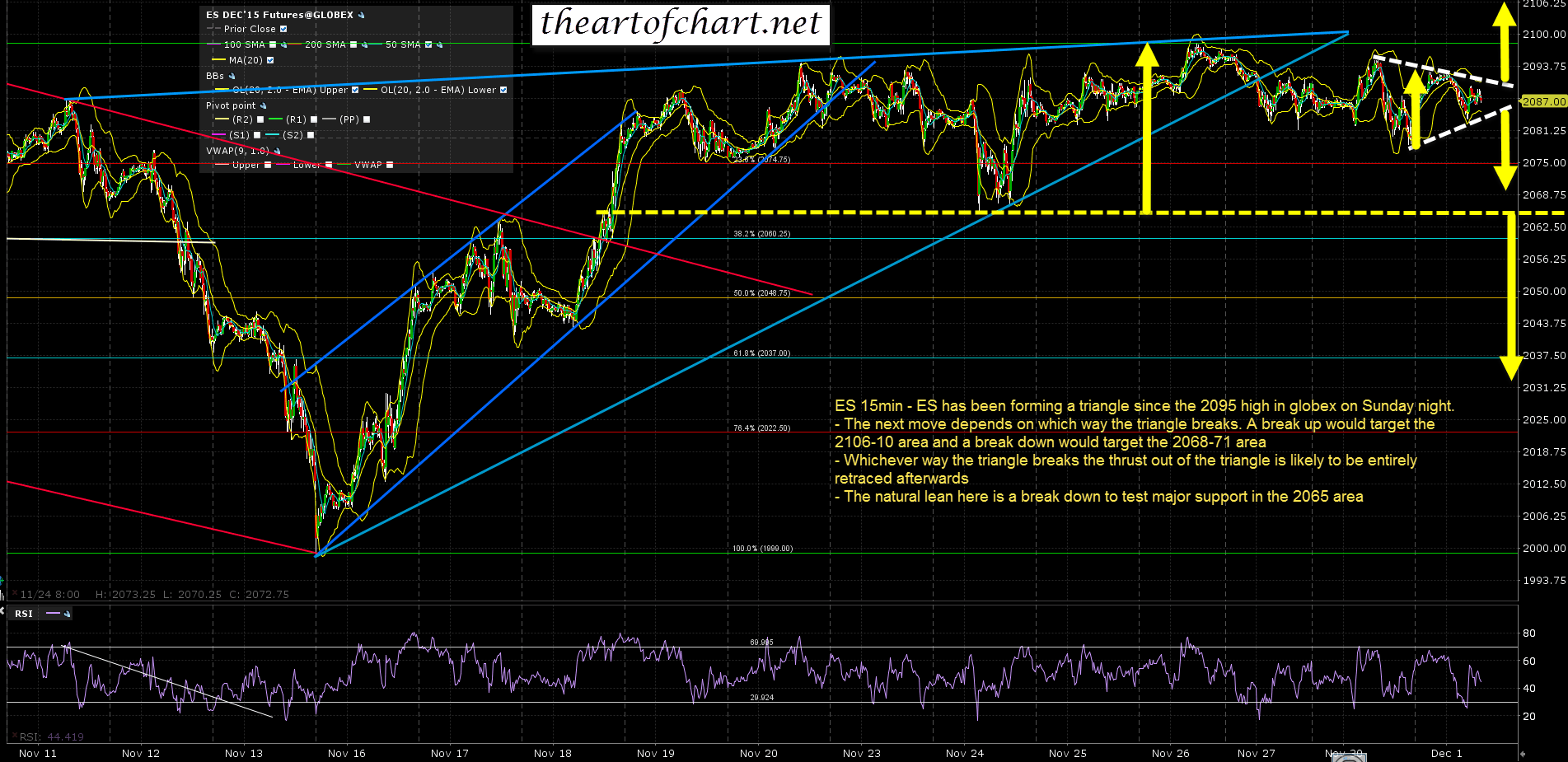Click the yellow 2087.00 current price tag

coord(1542,101)
